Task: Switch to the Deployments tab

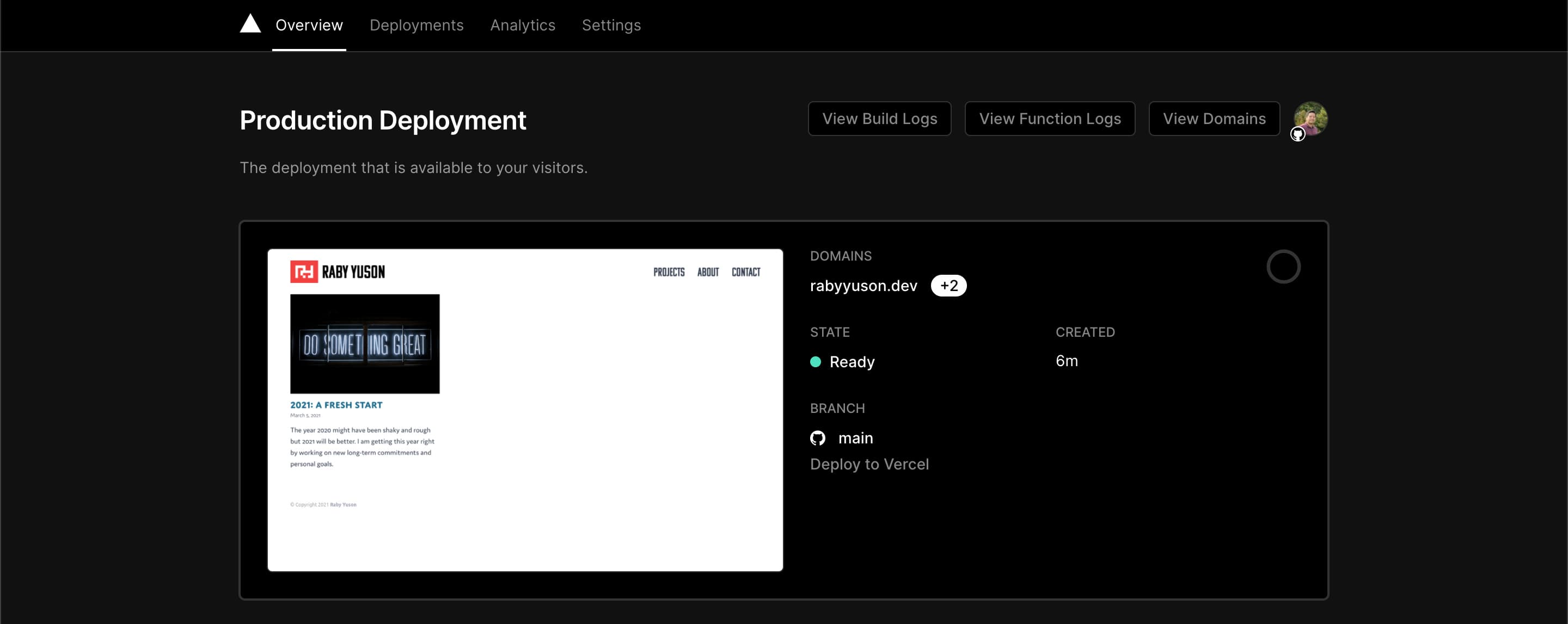Action: tap(416, 25)
